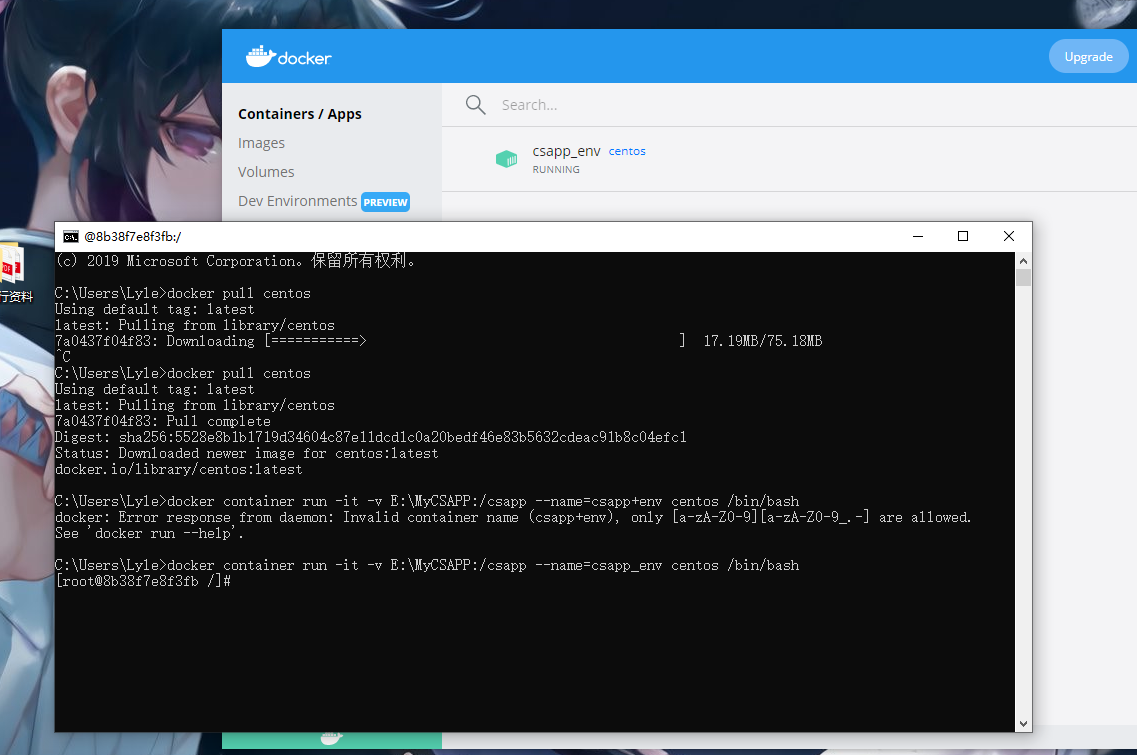Minimize the command prompt window
The height and width of the screenshot is (755, 1137).
click(x=917, y=236)
